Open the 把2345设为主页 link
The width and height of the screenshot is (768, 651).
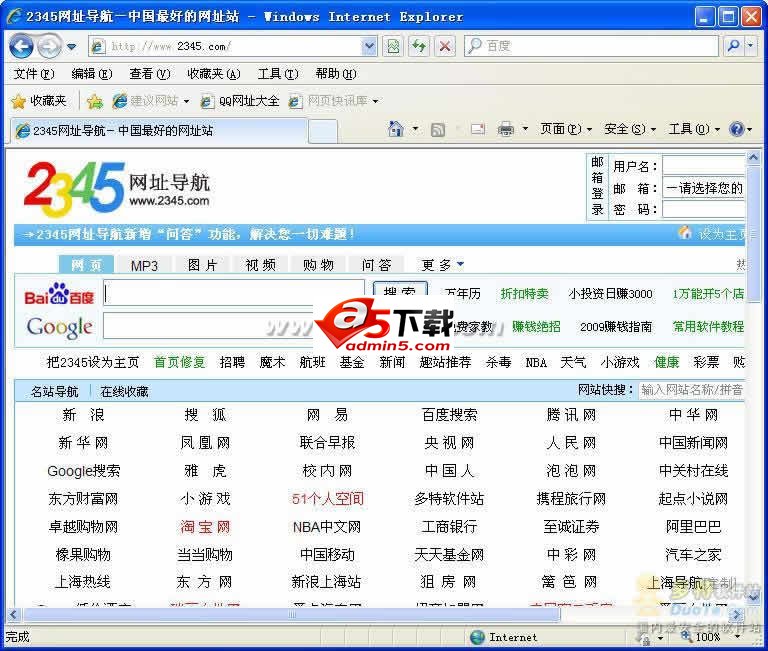coord(93,362)
